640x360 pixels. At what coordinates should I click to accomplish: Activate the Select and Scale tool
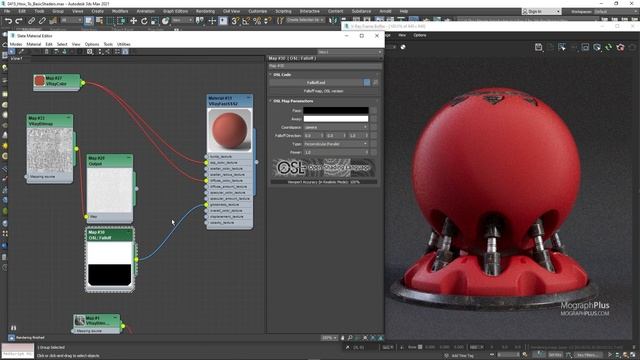155,21
